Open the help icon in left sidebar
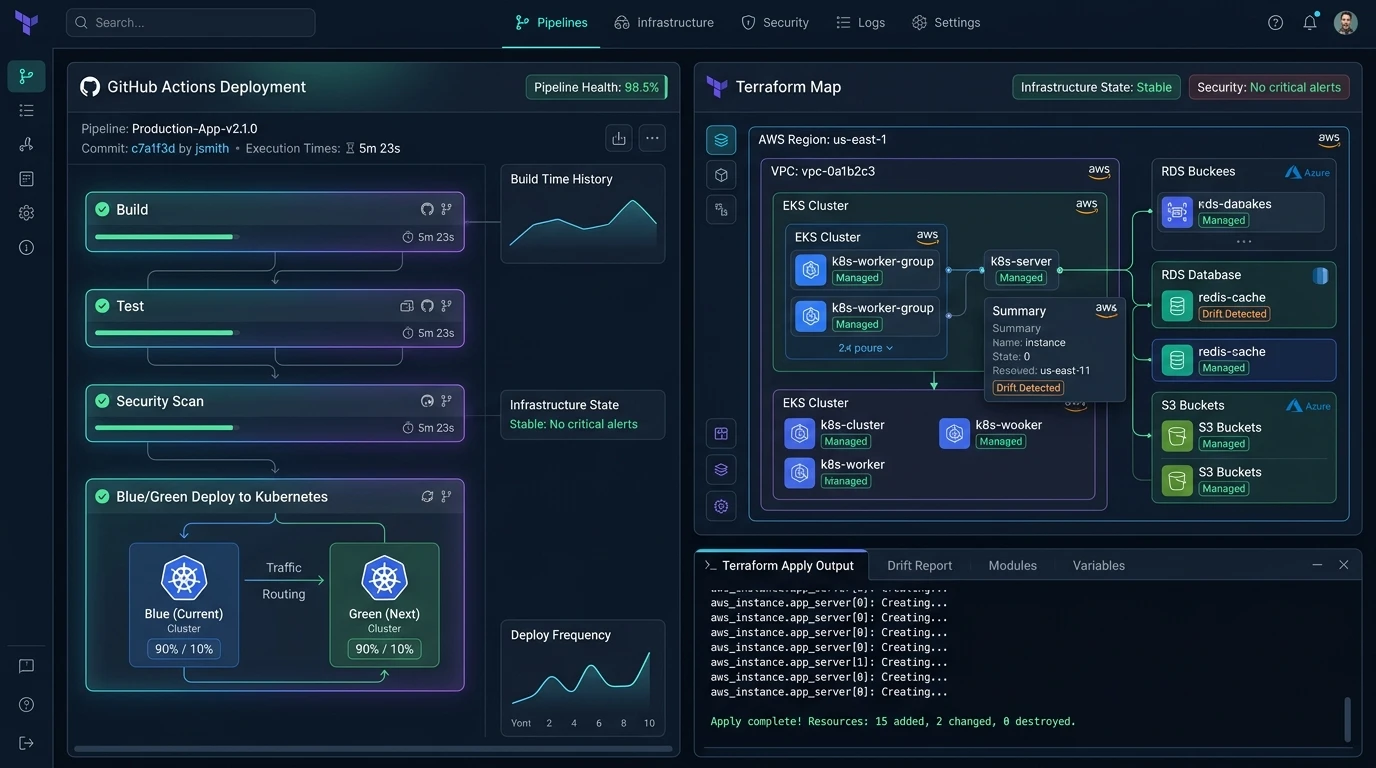The image size is (1376, 768). click(26, 704)
